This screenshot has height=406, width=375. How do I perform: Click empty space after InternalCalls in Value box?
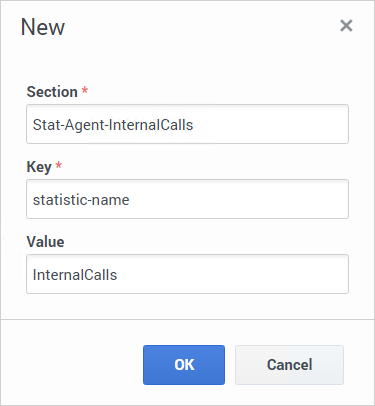233,274
